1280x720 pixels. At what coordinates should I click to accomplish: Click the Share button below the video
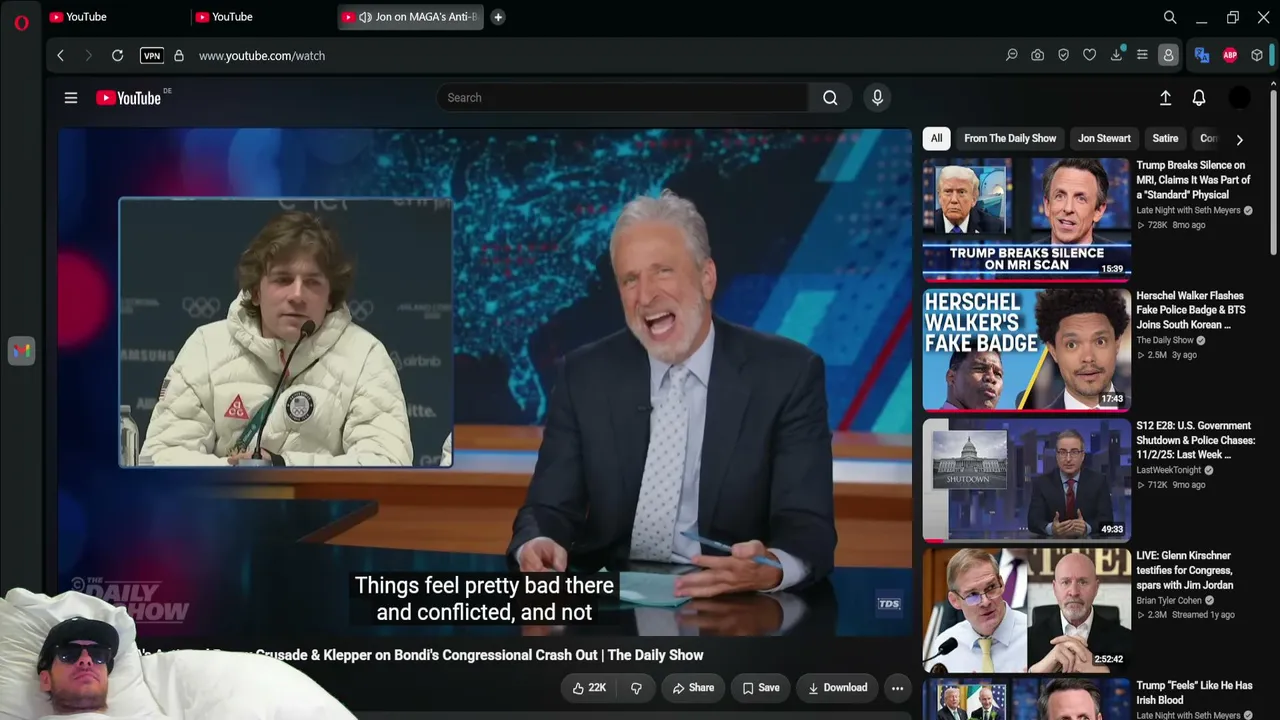[693, 688]
